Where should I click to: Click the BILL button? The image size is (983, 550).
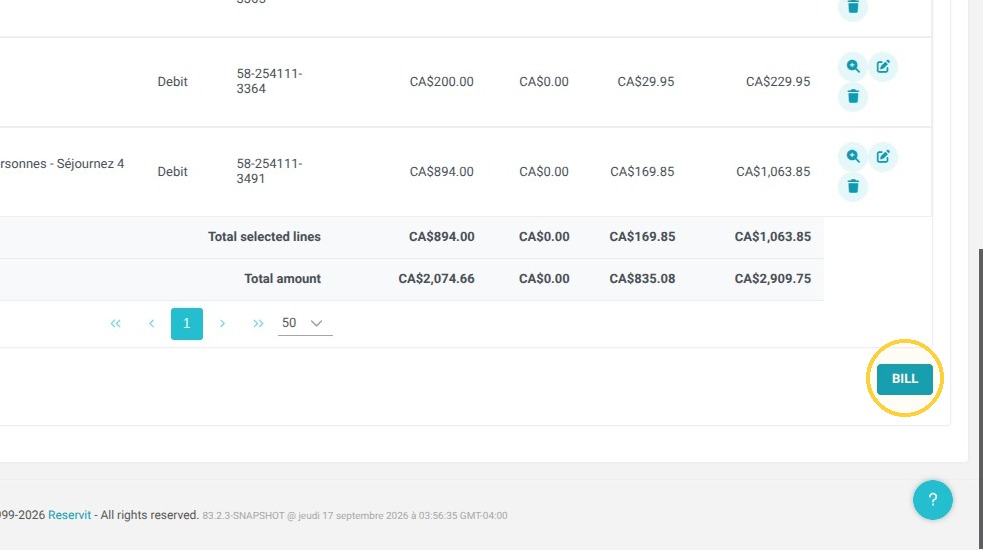pos(905,379)
